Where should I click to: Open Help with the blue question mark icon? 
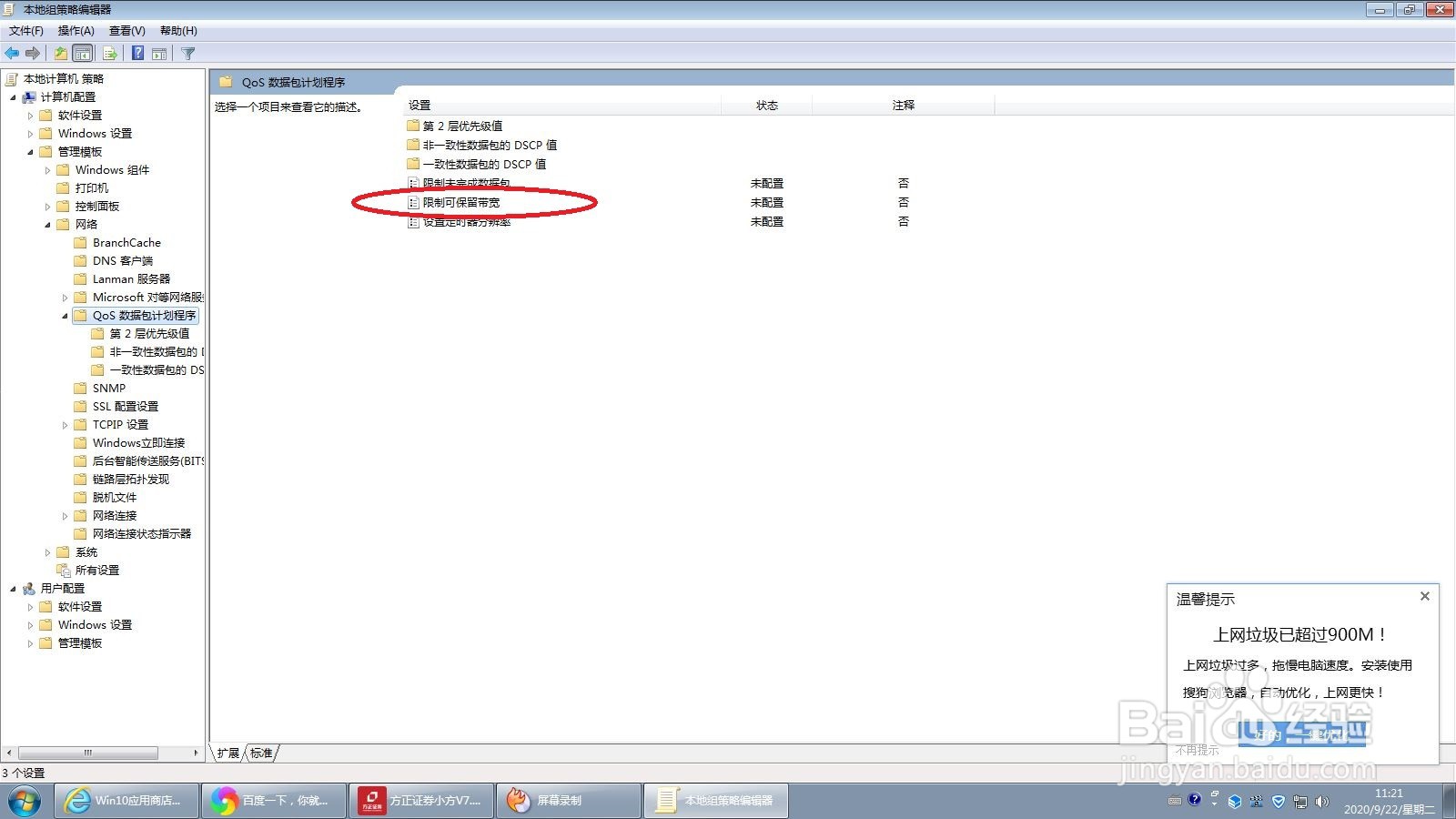pos(137,54)
